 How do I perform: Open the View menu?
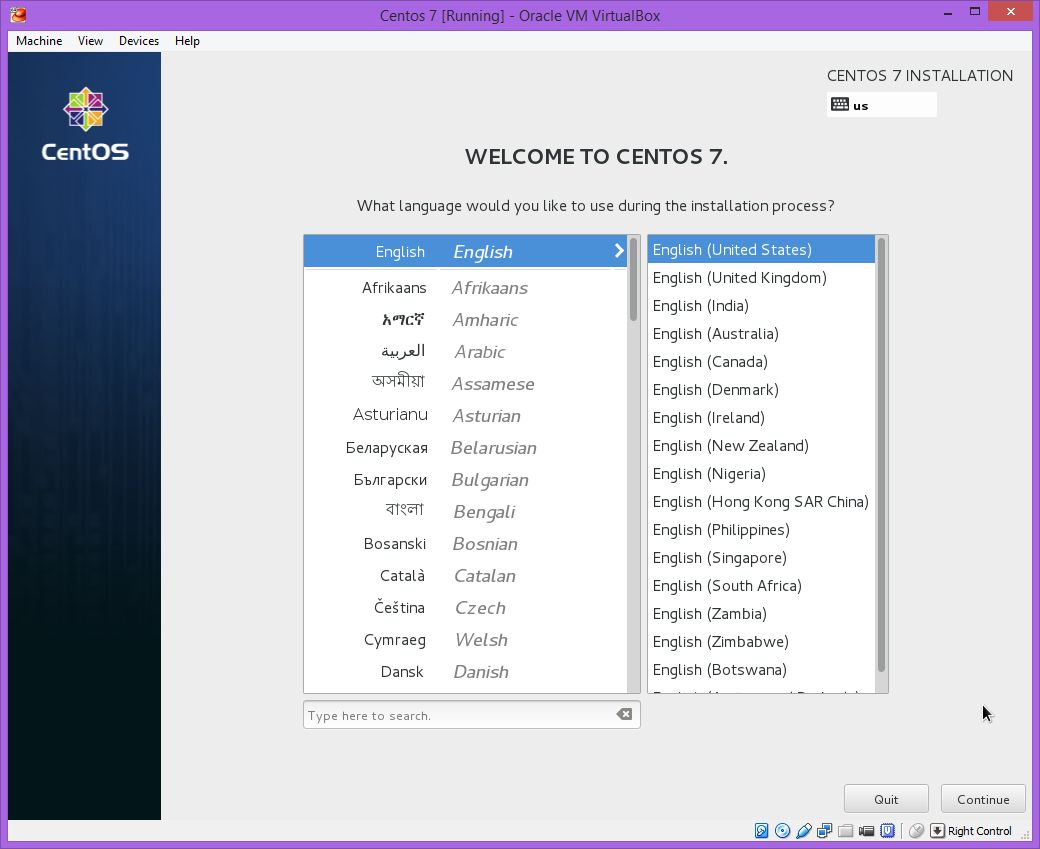pyautogui.click(x=90, y=40)
